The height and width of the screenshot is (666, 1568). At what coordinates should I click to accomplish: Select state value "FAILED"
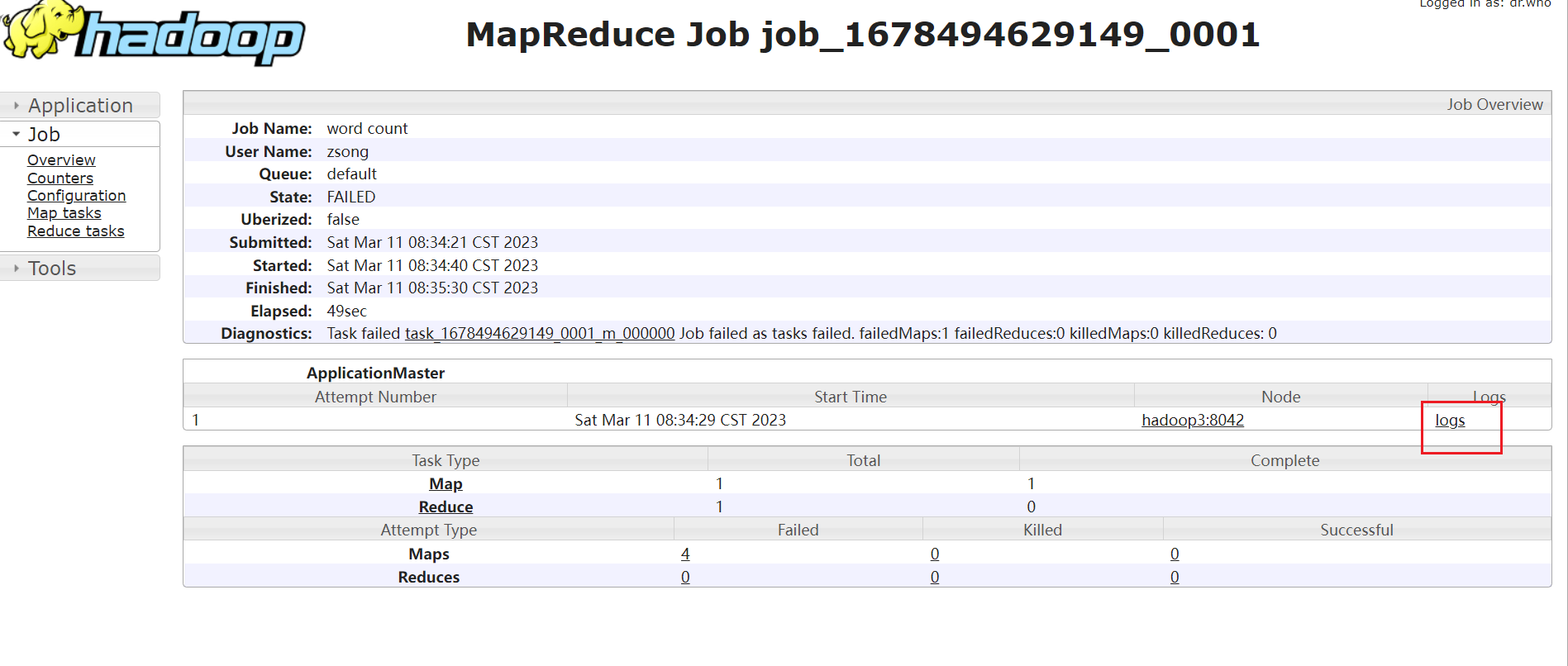(351, 197)
